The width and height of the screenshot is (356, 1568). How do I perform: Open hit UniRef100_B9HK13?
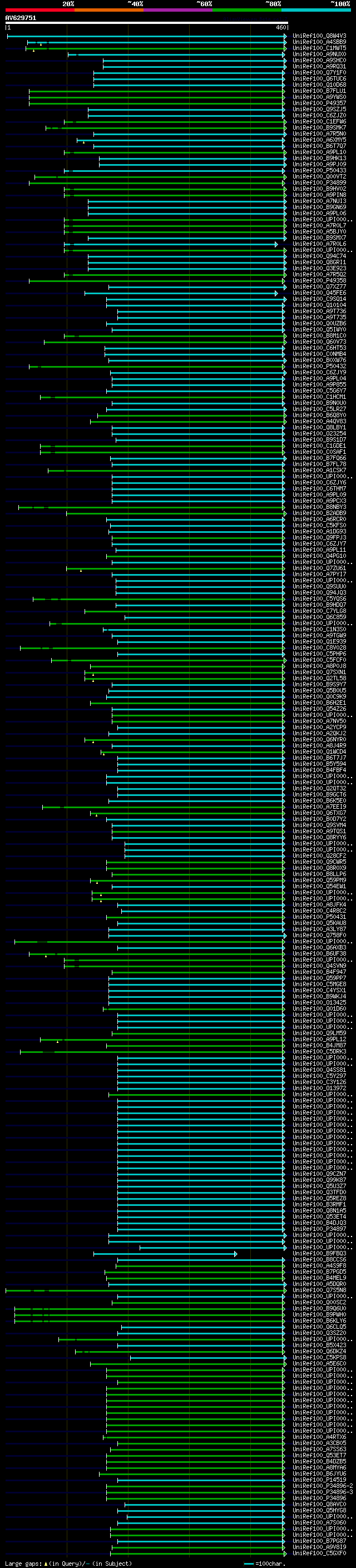pos(319,159)
